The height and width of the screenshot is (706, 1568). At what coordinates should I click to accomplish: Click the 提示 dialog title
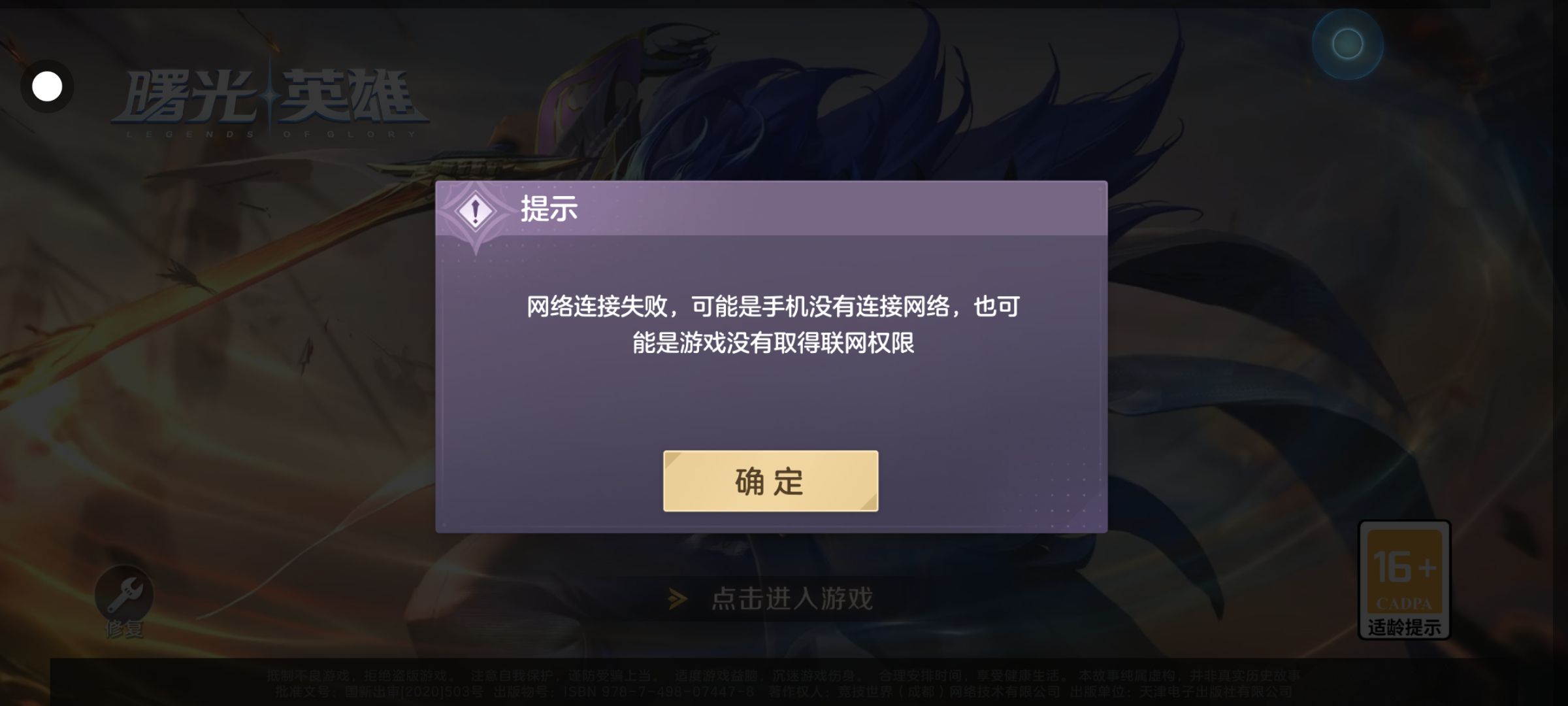[x=549, y=209]
